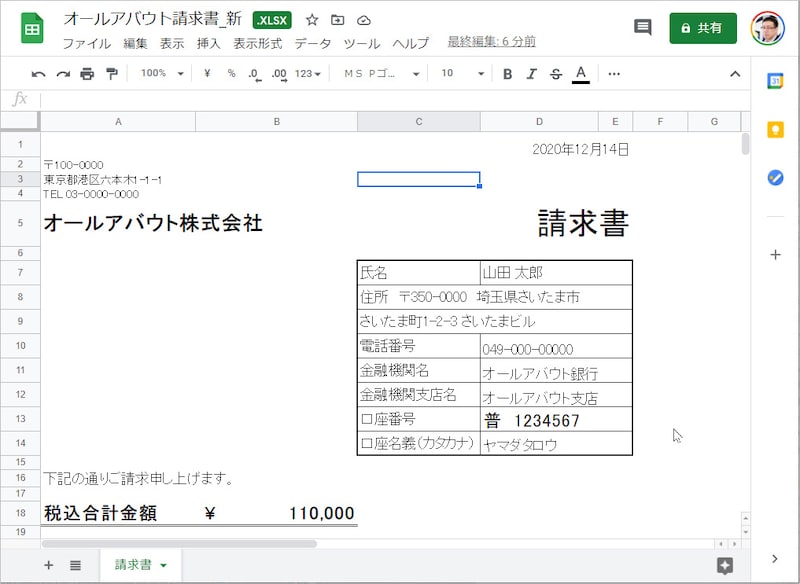Toggle bold text formatting
This screenshot has width=800, height=584.
(507, 74)
